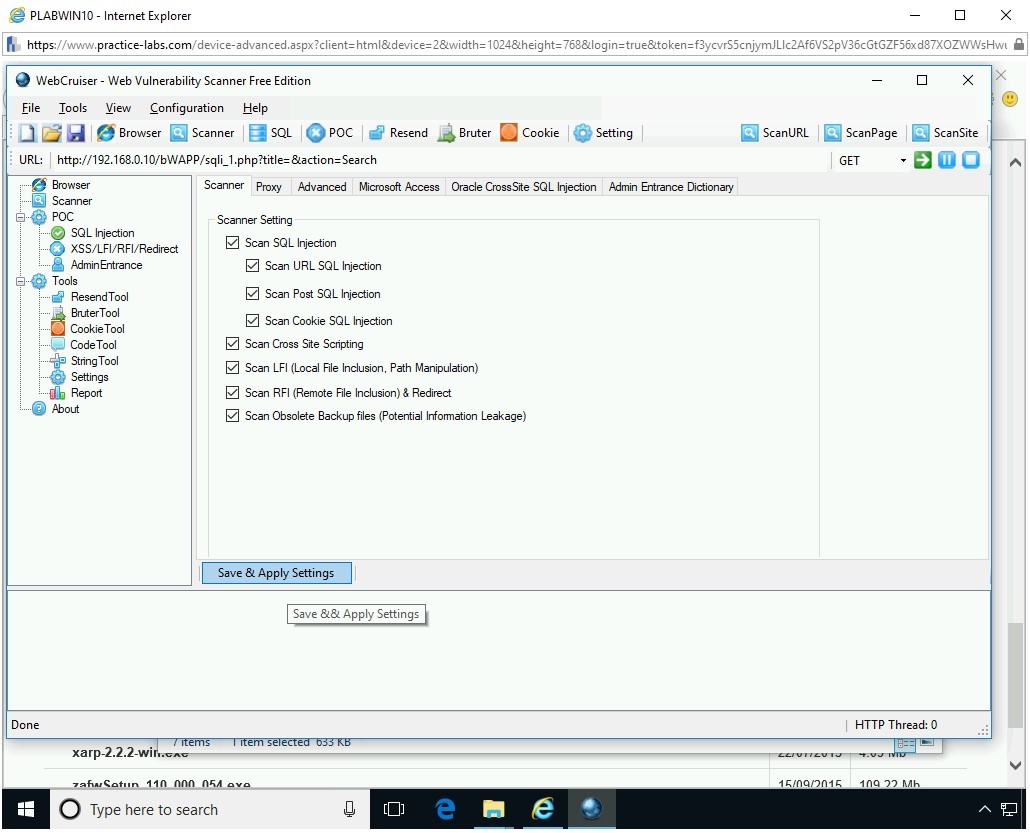Open the POC toolbar tool
The image size is (1030, 833).
tap(330, 133)
